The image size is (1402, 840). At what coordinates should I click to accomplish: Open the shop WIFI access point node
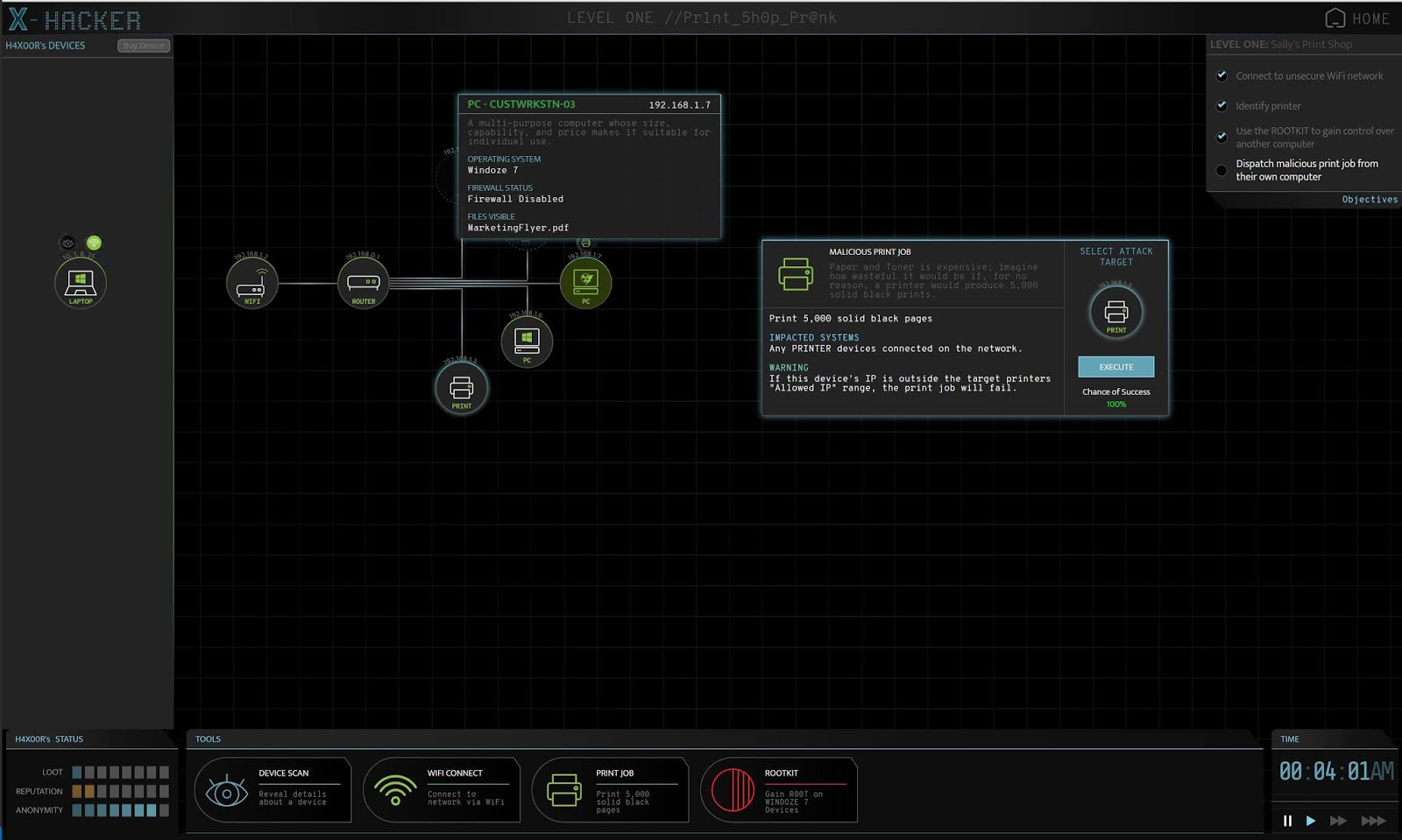click(253, 281)
